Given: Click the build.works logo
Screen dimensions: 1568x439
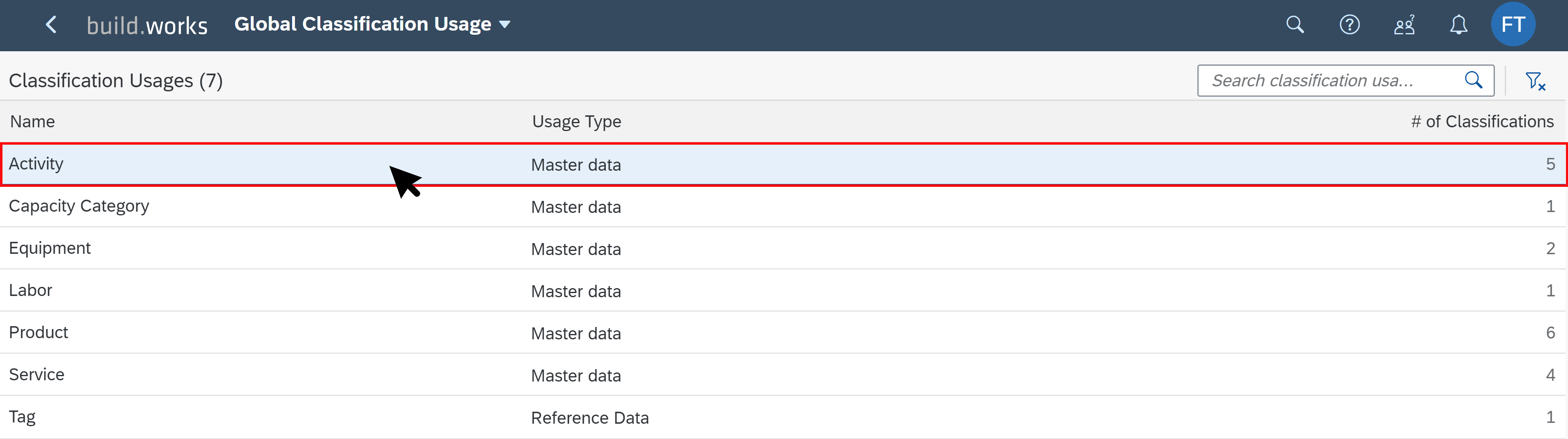Looking at the screenshot, I should click(x=147, y=26).
